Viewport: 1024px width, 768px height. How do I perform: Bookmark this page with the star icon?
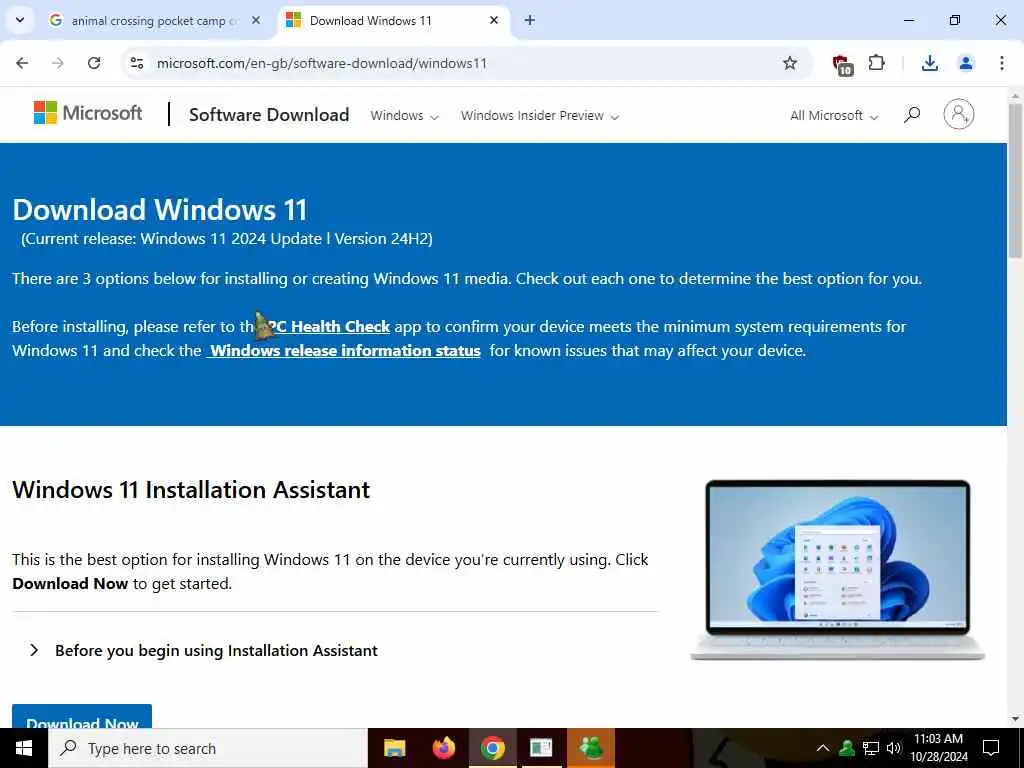(x=790, y=63)
